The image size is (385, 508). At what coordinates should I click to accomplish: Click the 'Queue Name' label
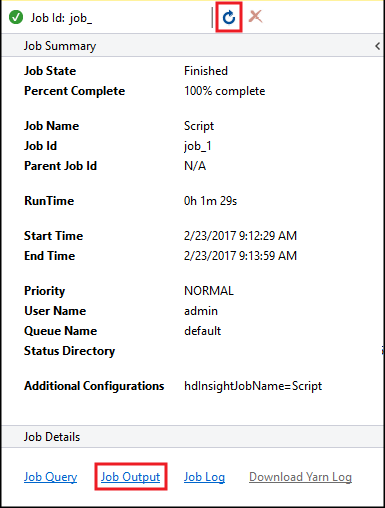[60, 331]
